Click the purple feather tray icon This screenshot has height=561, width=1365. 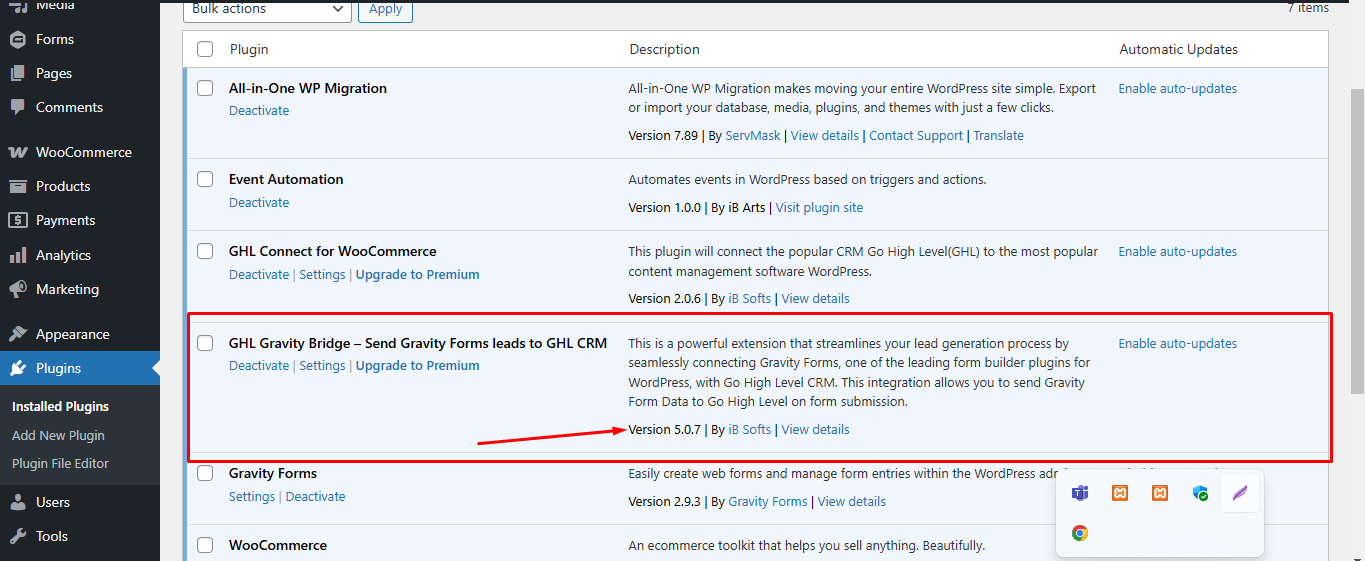[x=1240, y=493]
